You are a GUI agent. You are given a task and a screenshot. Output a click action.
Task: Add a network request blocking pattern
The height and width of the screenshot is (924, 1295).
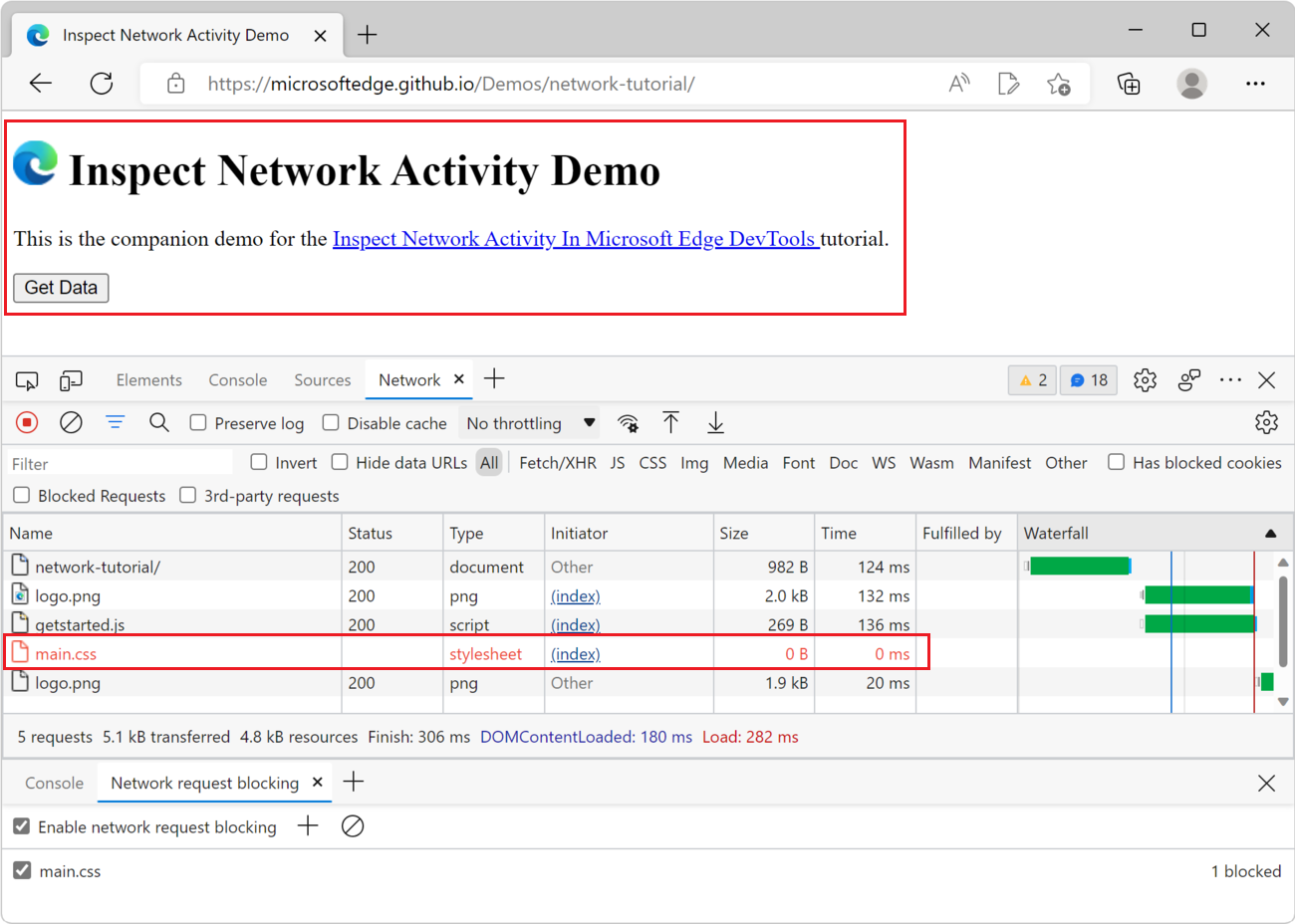[x=308, y=826]
